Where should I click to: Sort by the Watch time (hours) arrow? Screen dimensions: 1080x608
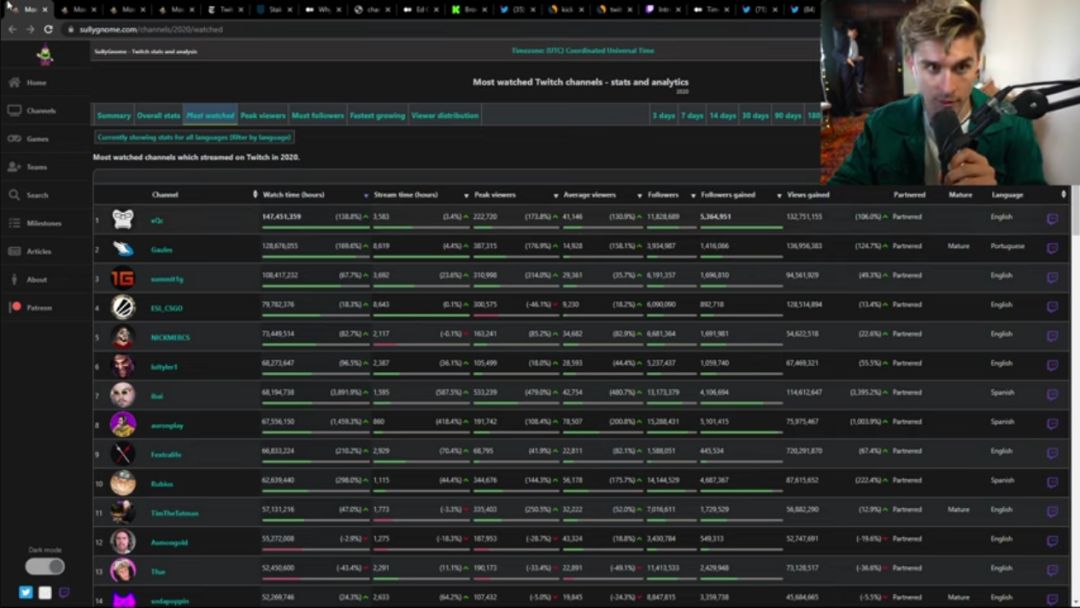[366, 196]
